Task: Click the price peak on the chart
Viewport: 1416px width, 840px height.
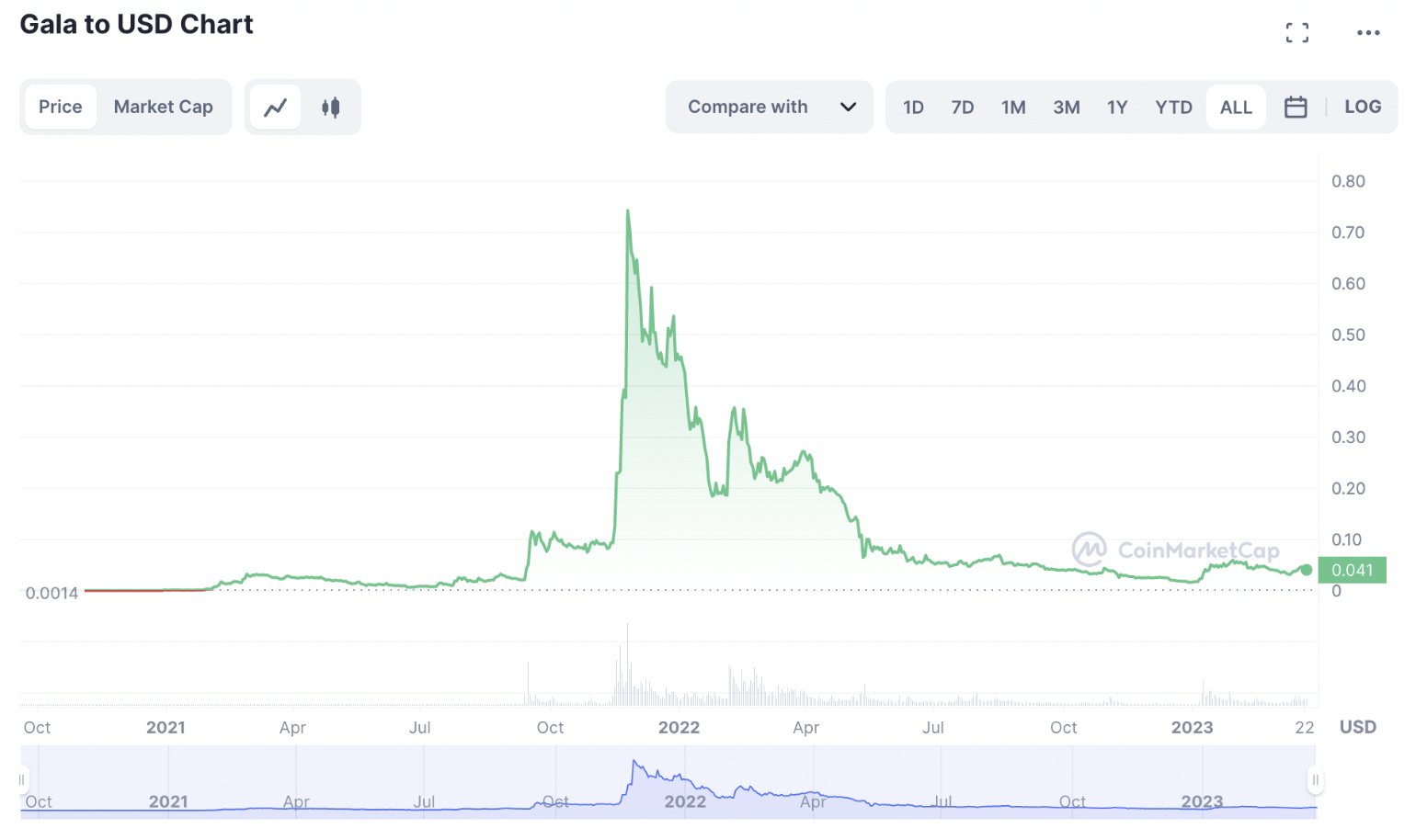Action: click(628, 211)
